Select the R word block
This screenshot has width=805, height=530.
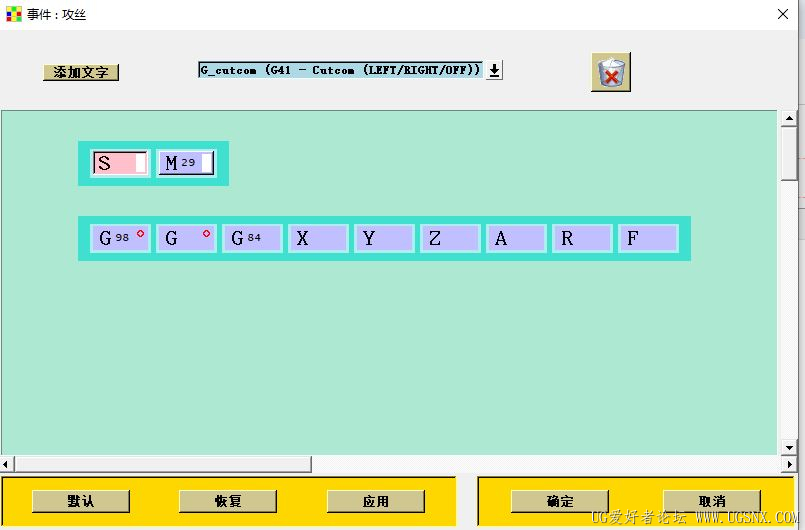click(x=582, y=238)
